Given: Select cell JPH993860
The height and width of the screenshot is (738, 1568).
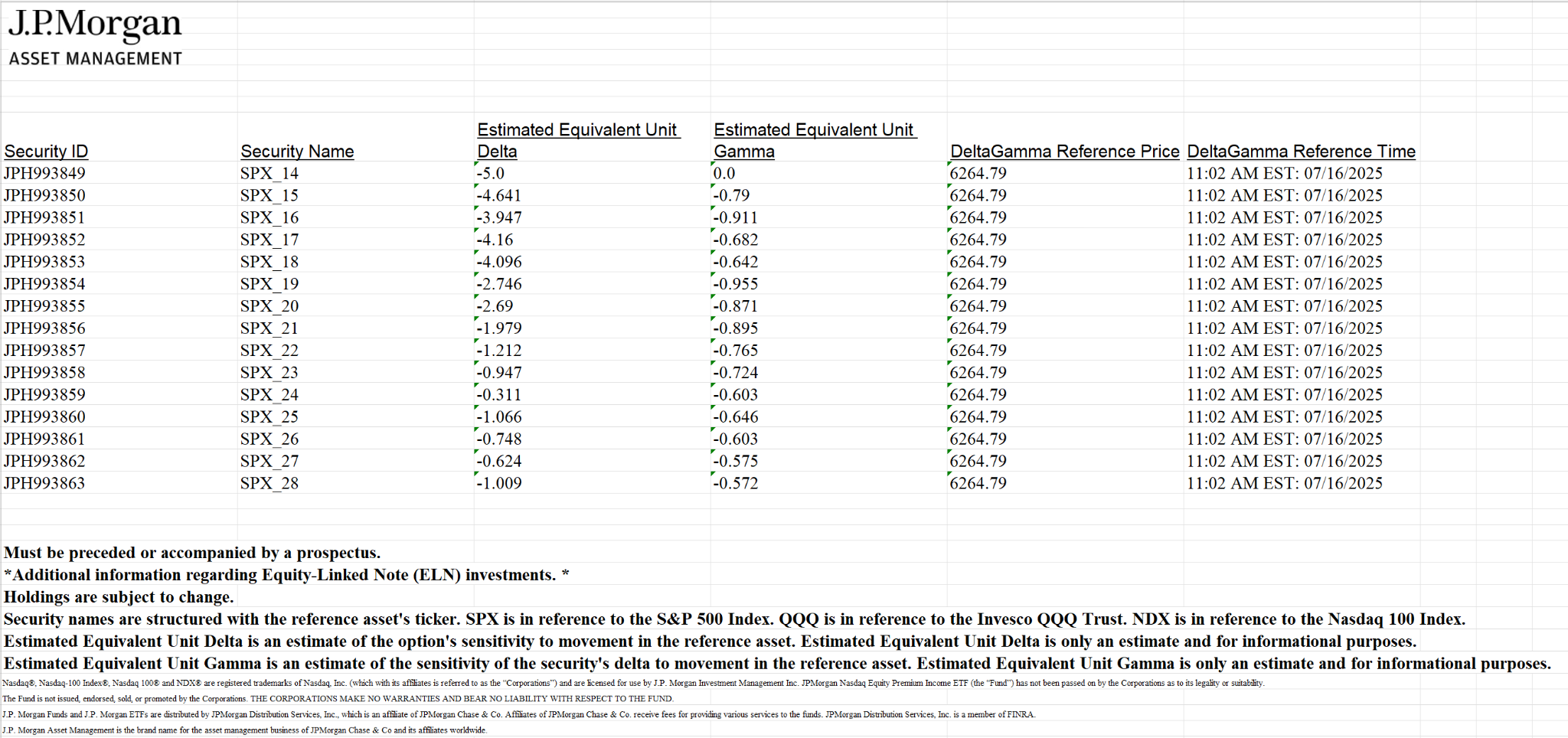Looking at the screenshot, I should tap(44, 418).
